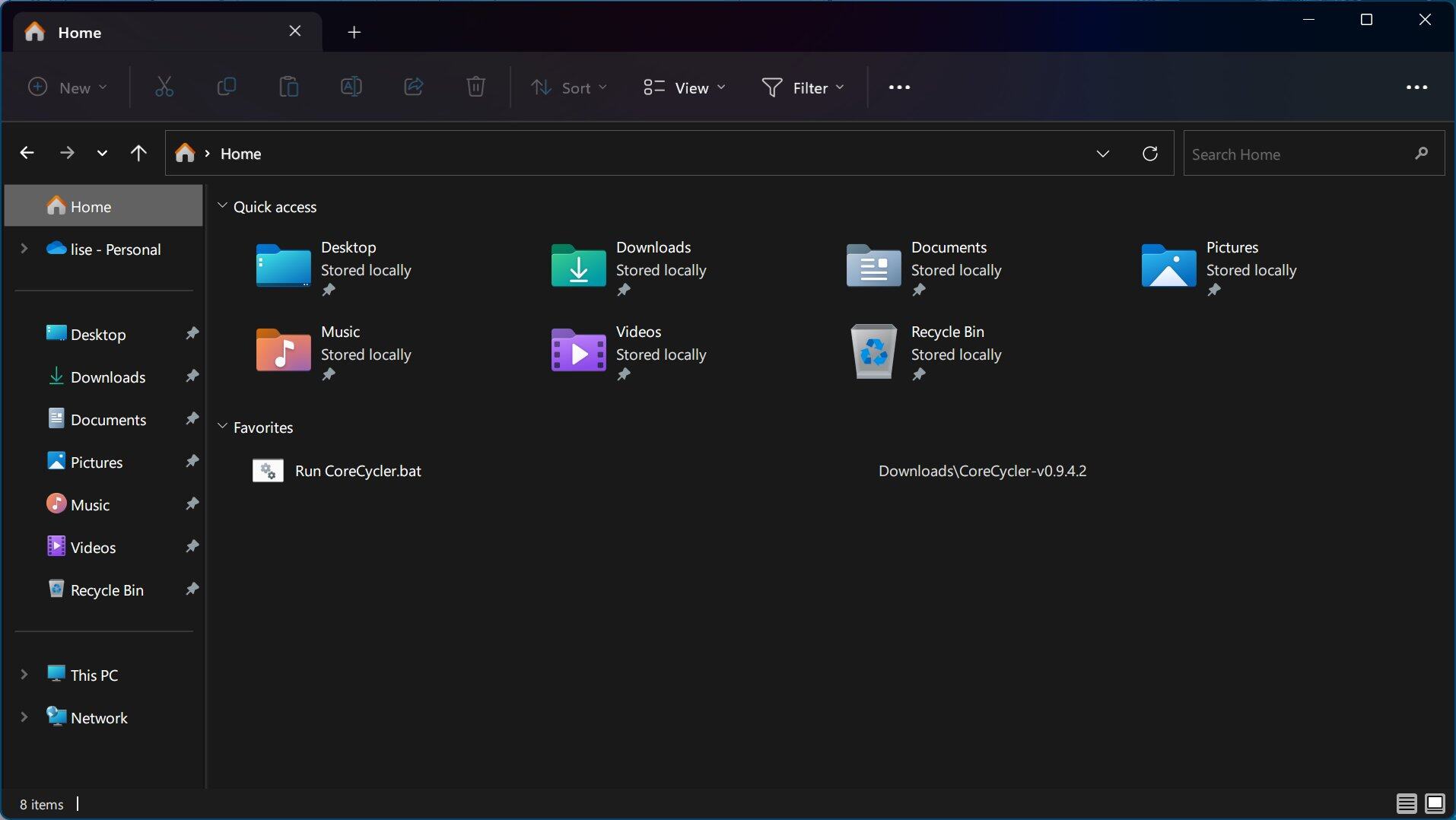This screenshot has height=820, width=1456.
Task: Unpin Desktop using its sidebar pin icon
Action: pyautogui.click(x=192, y=333)
